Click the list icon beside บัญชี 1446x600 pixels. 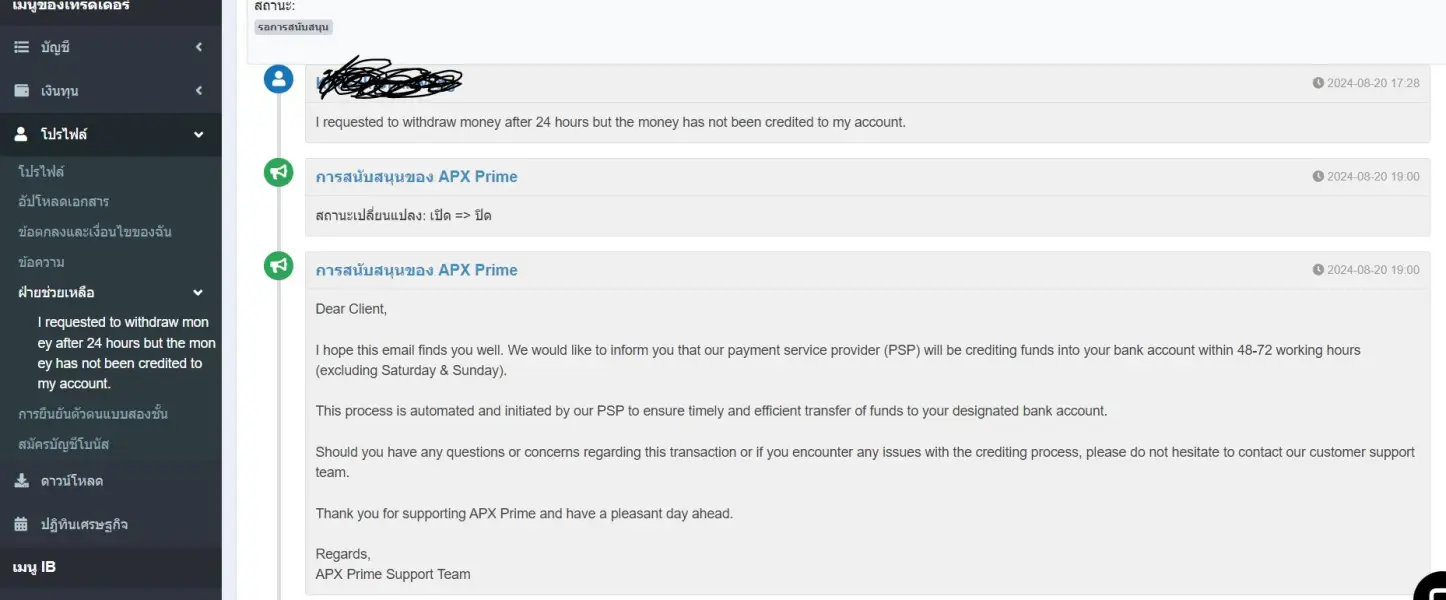pyautogui.click(x=21, y=47)
